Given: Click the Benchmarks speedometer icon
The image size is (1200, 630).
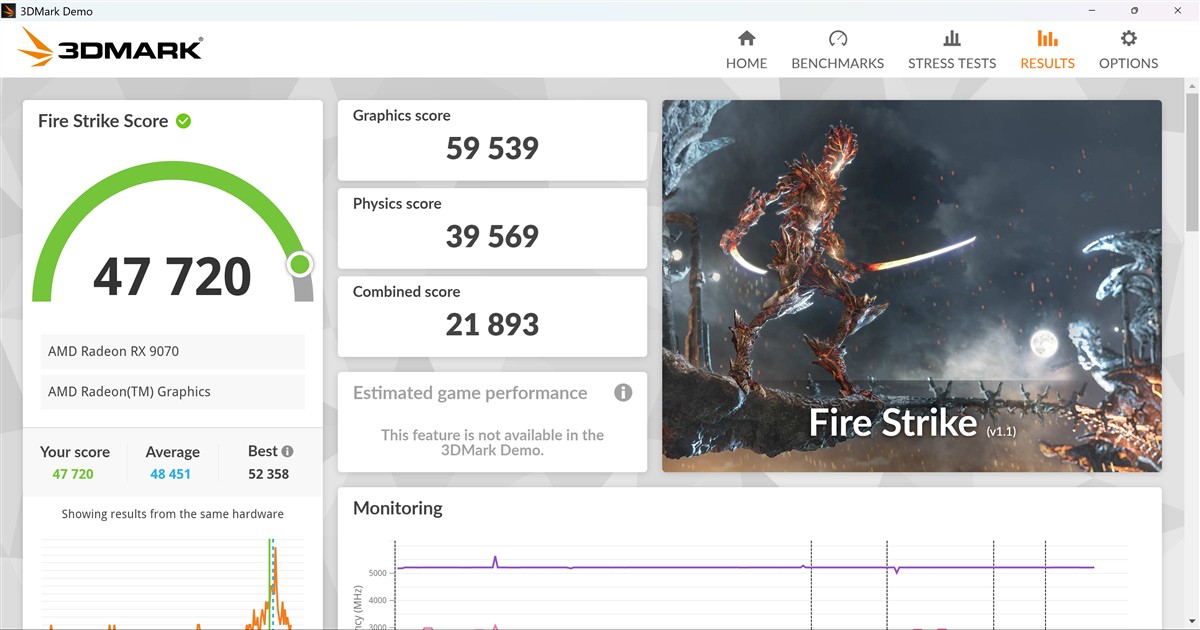Looking at the screenshot, I should (x=837, y=39).
